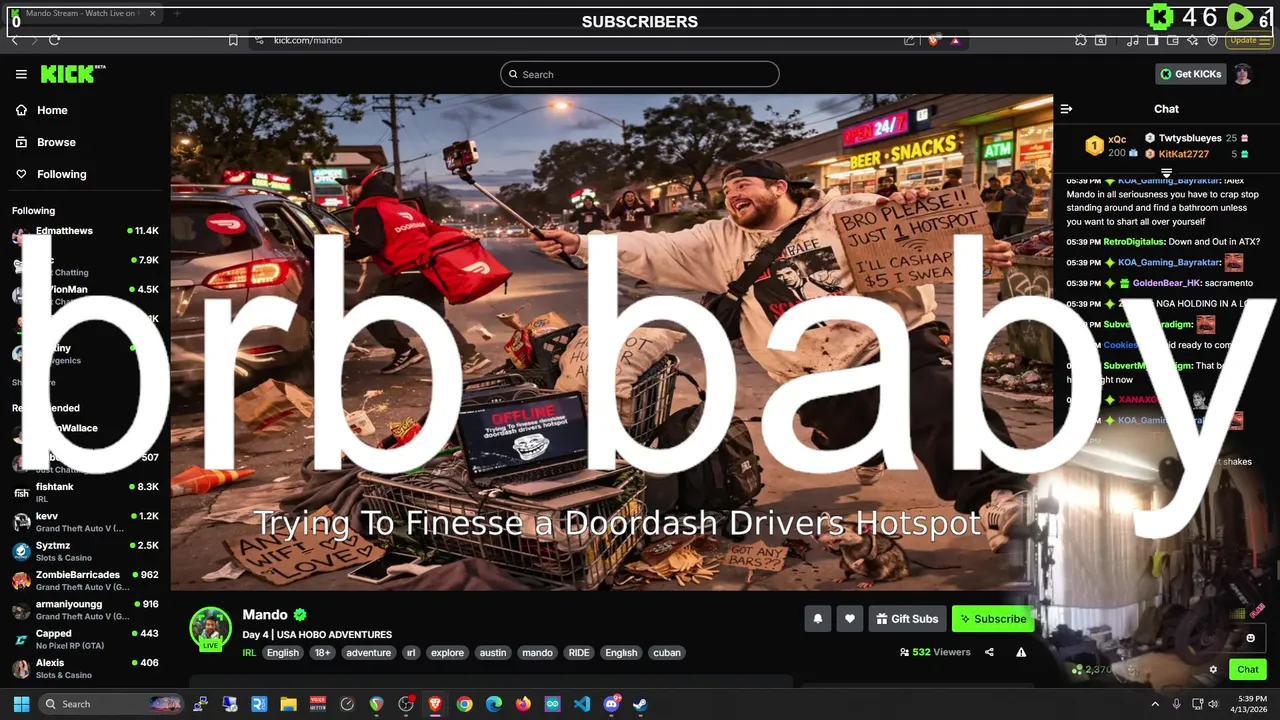Open Syztmz channel in sidebar
This screenshot has width=1280, height=720.
85,551
